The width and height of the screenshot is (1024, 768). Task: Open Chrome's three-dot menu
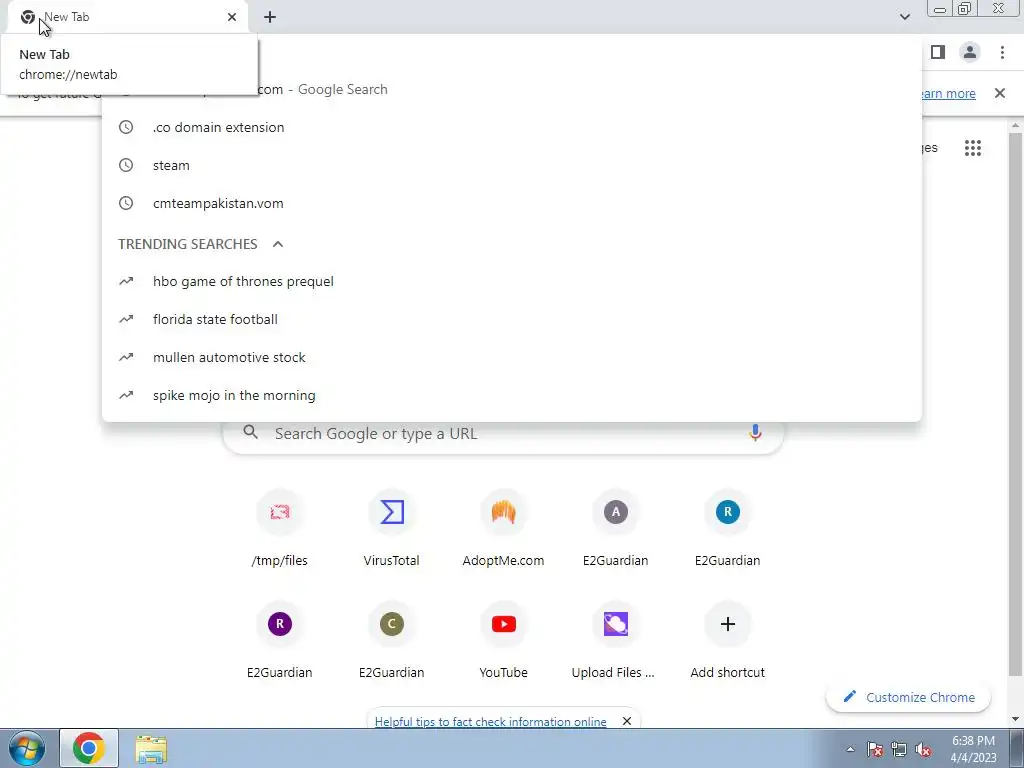[x=1002, y=52]
